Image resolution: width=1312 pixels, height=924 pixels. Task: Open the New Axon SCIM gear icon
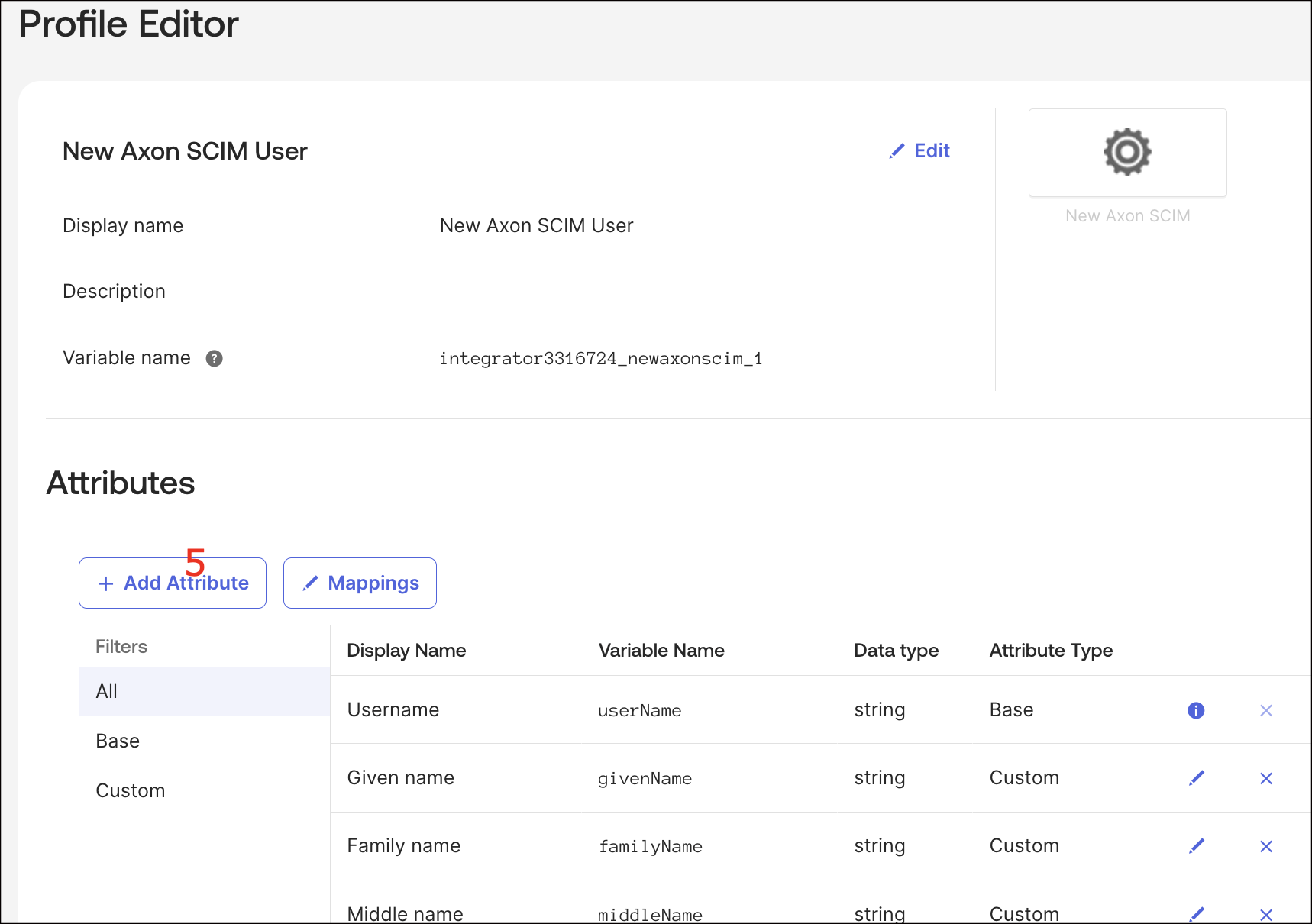click(1127, 153)
